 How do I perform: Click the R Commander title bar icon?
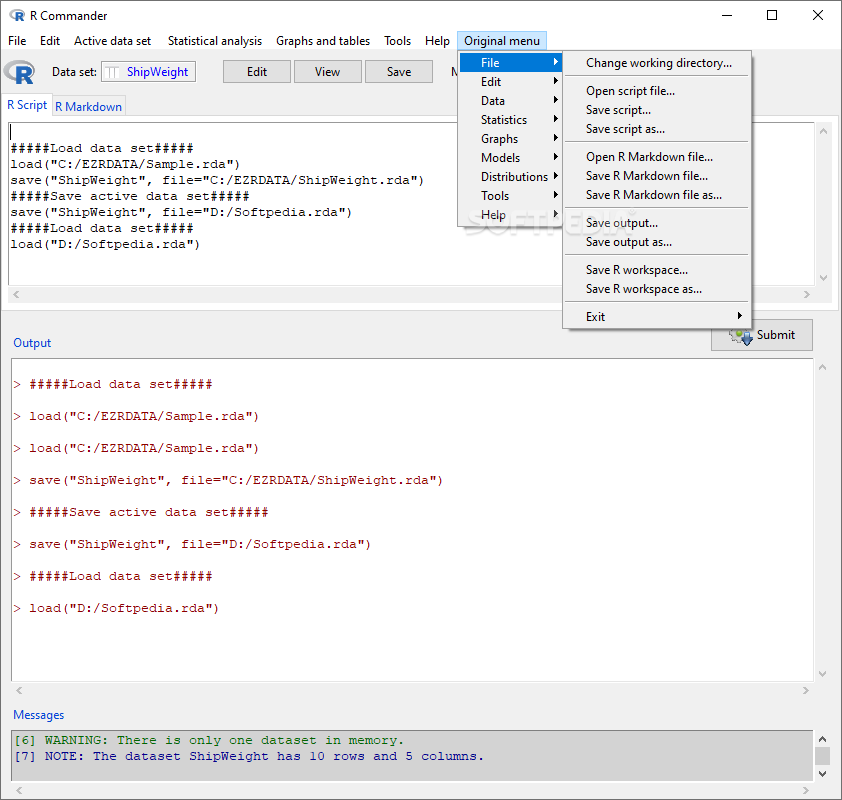coord(17,16)
